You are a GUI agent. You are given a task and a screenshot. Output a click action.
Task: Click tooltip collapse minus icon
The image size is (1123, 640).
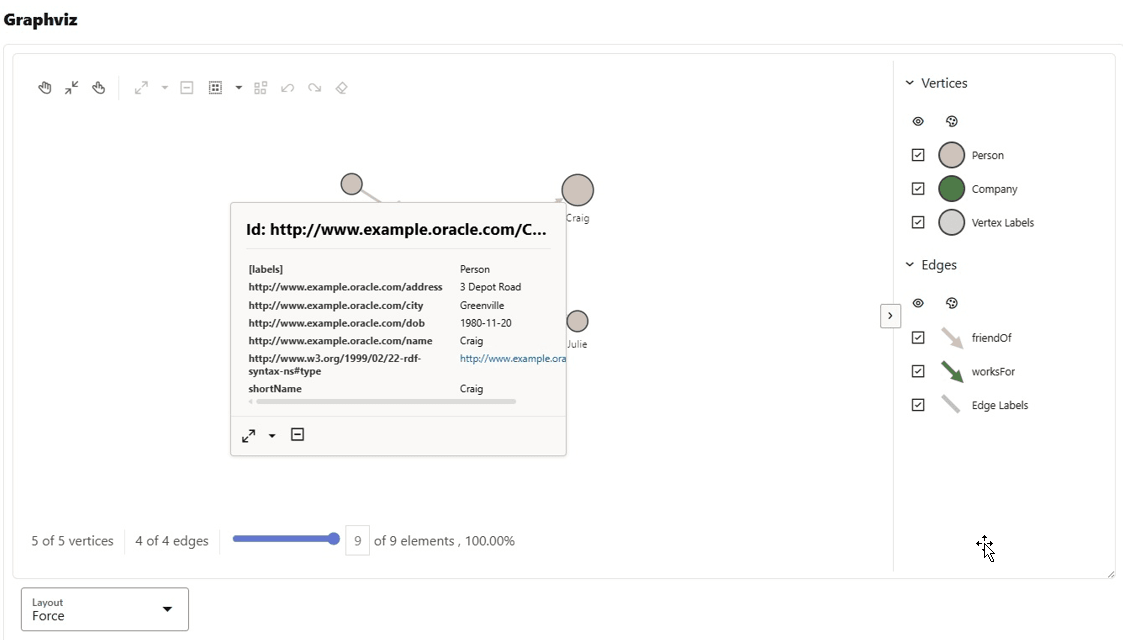pyautogui.click(x=298, y=435)
